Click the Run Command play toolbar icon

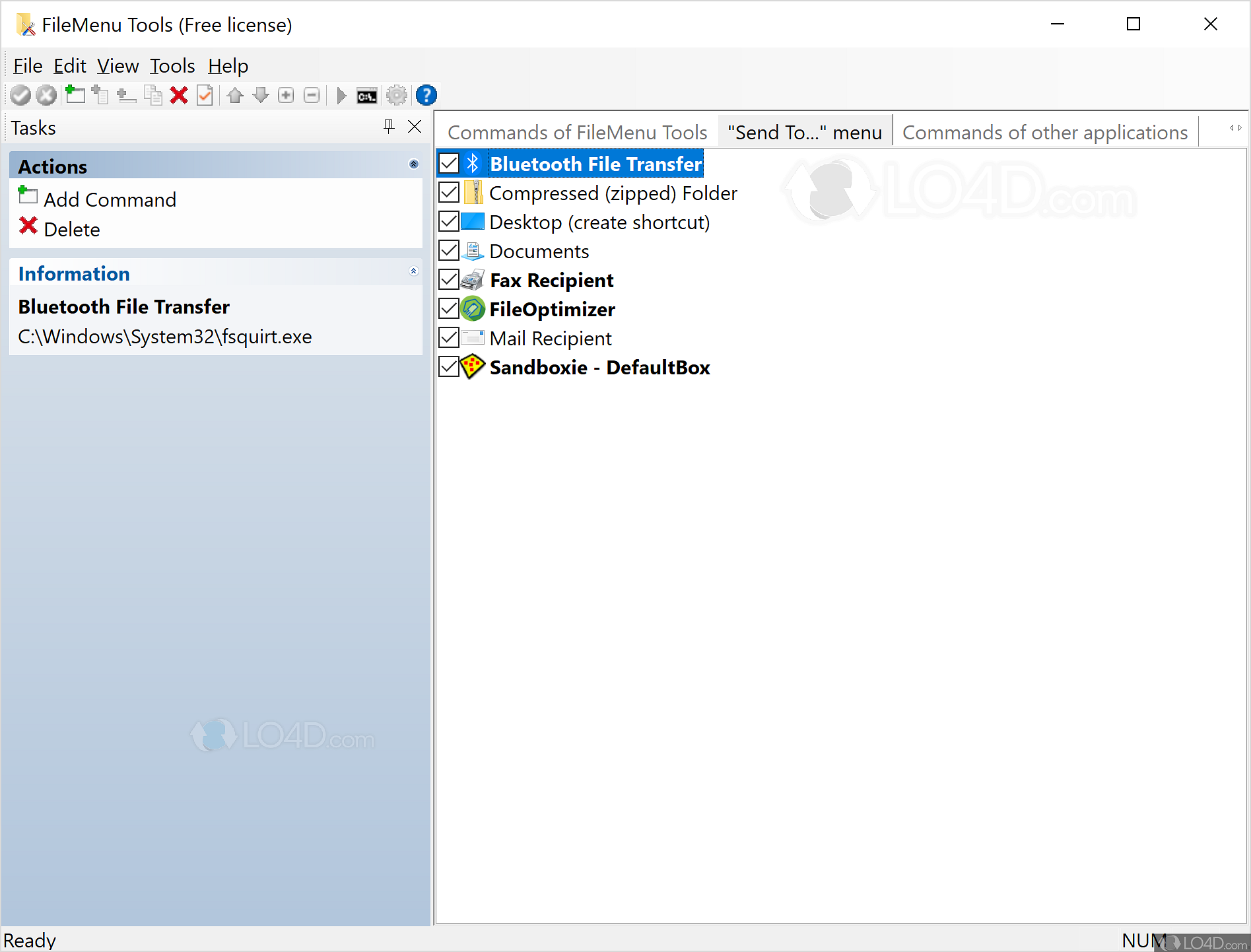pos(341,95)
